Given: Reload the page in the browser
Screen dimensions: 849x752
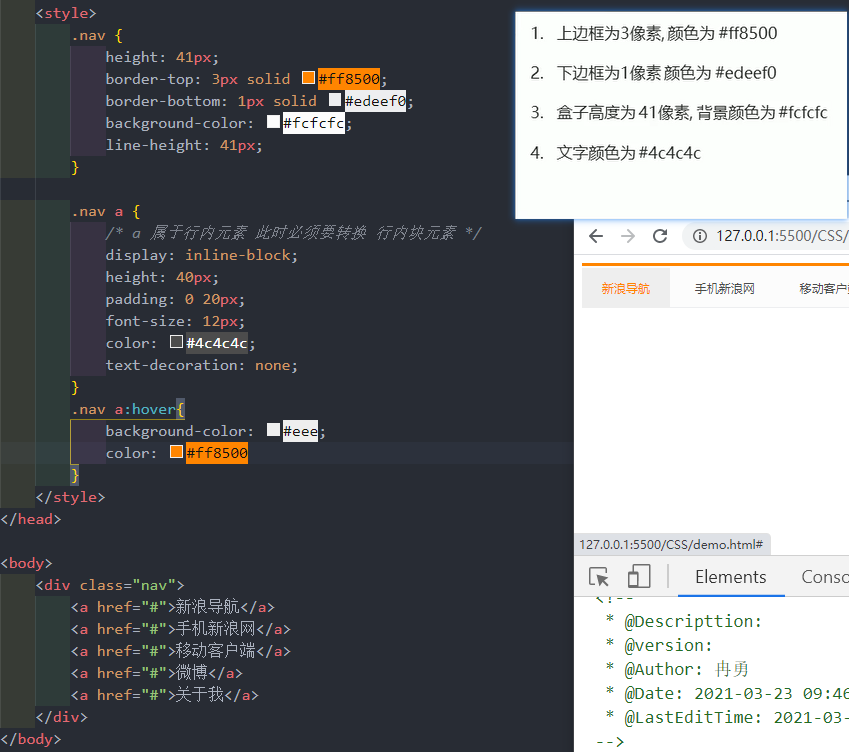Looking at the screenshot, I should pyautogui.click(x=660, y=236).
